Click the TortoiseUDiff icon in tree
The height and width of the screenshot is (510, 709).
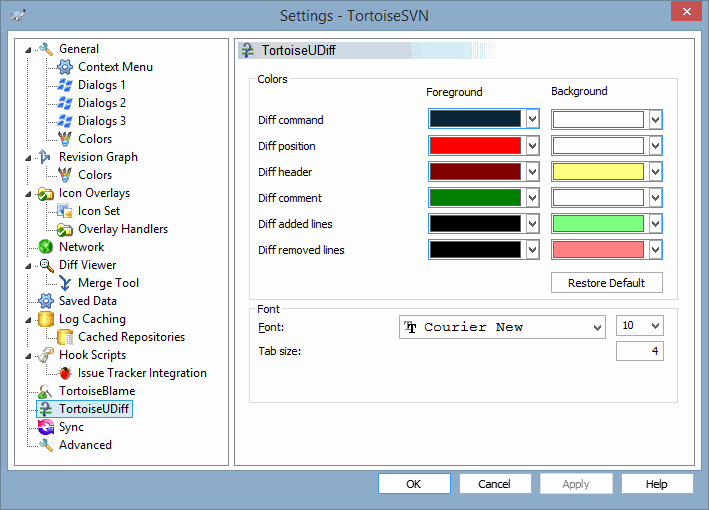click(46, 409)
